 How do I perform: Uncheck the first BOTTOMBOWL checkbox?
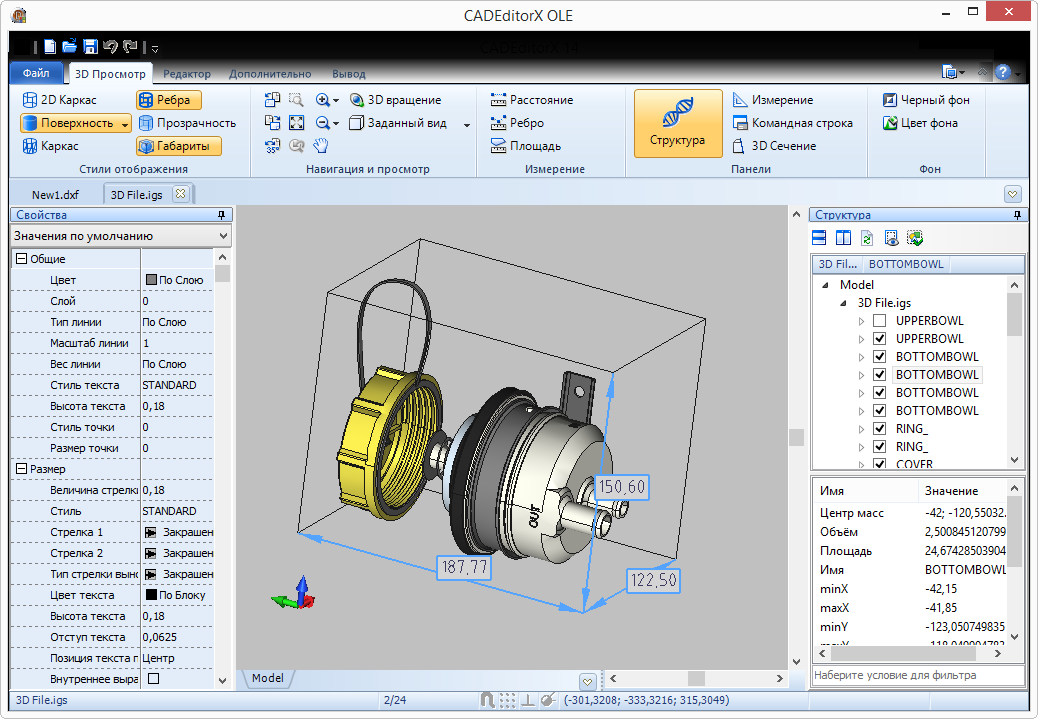click(878, 356)
